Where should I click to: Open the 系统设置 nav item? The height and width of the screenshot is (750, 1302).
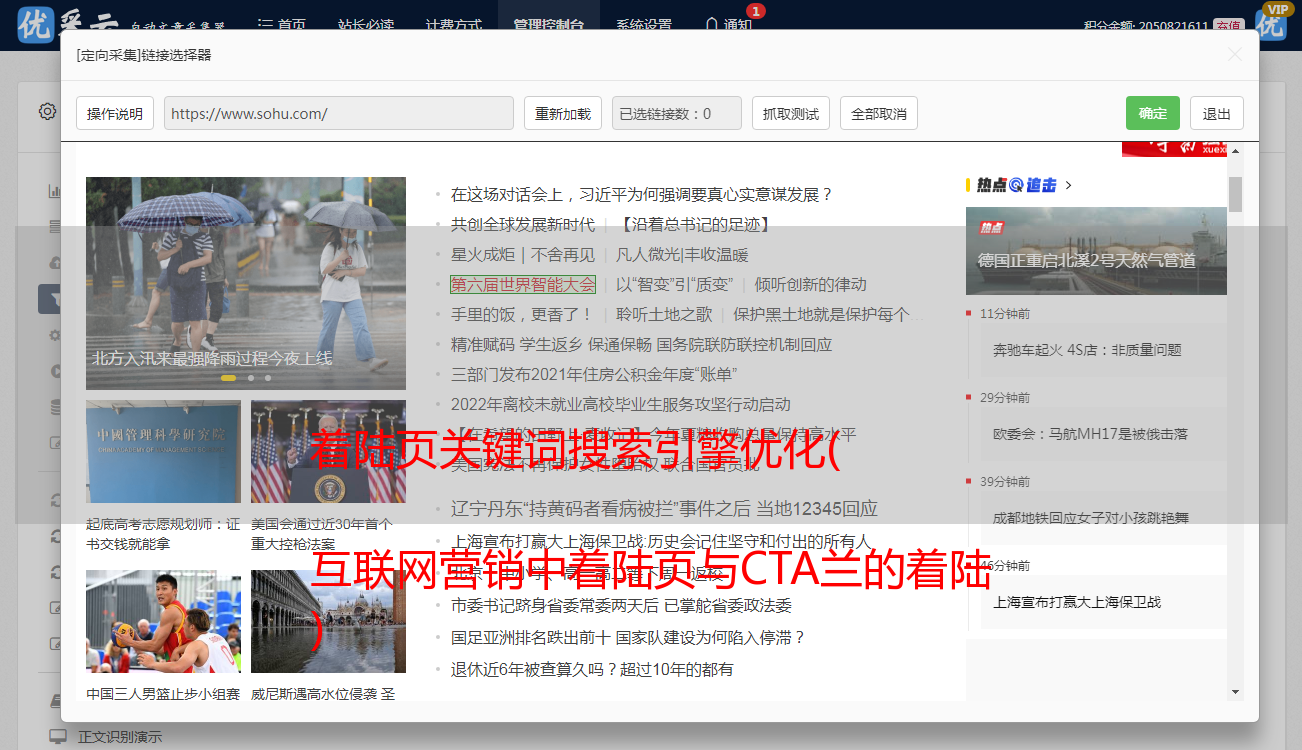pyautogui.click(x=644, y=24)
